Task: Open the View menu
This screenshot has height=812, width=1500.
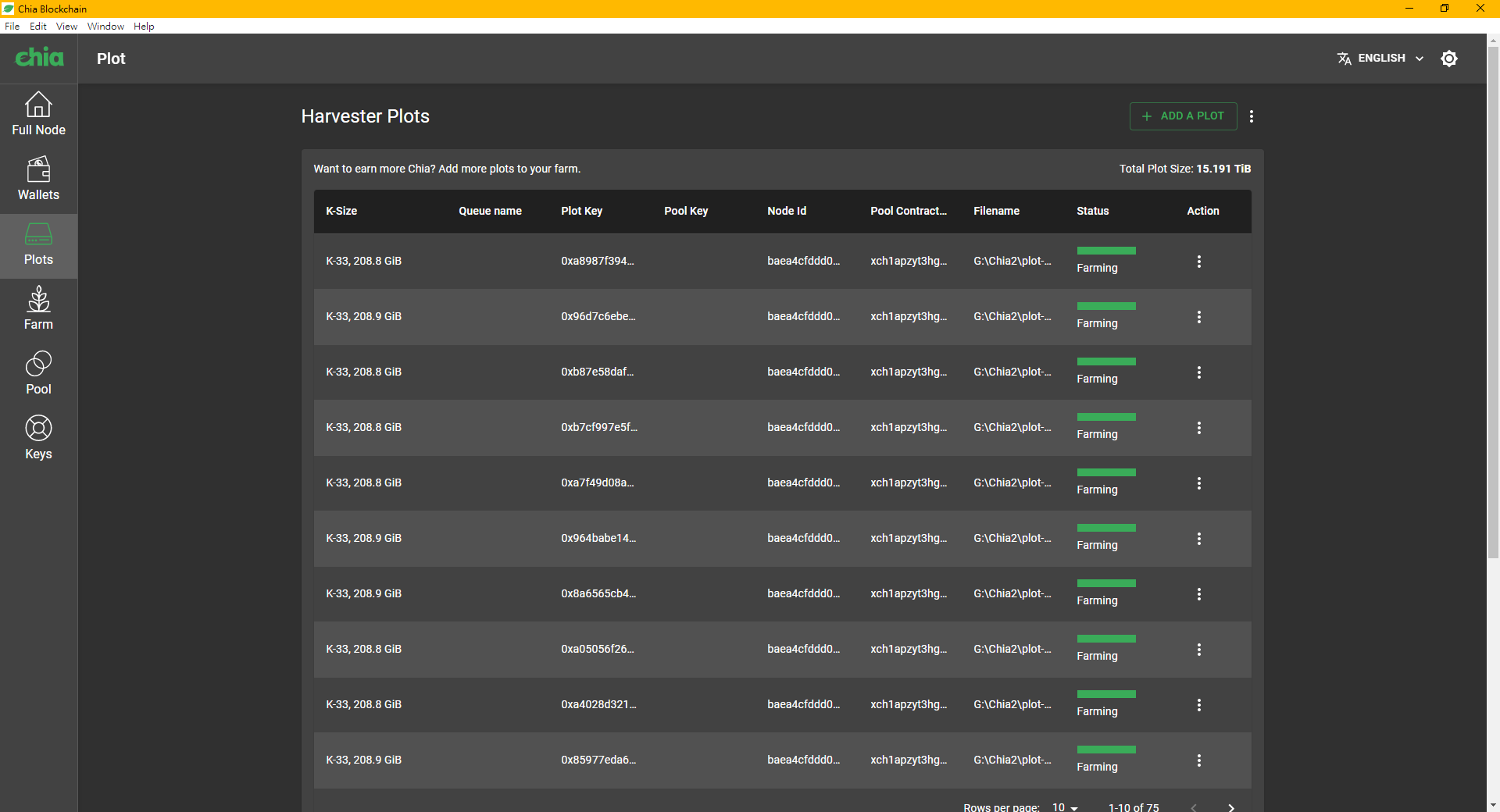Action: [x=66, y=26]
